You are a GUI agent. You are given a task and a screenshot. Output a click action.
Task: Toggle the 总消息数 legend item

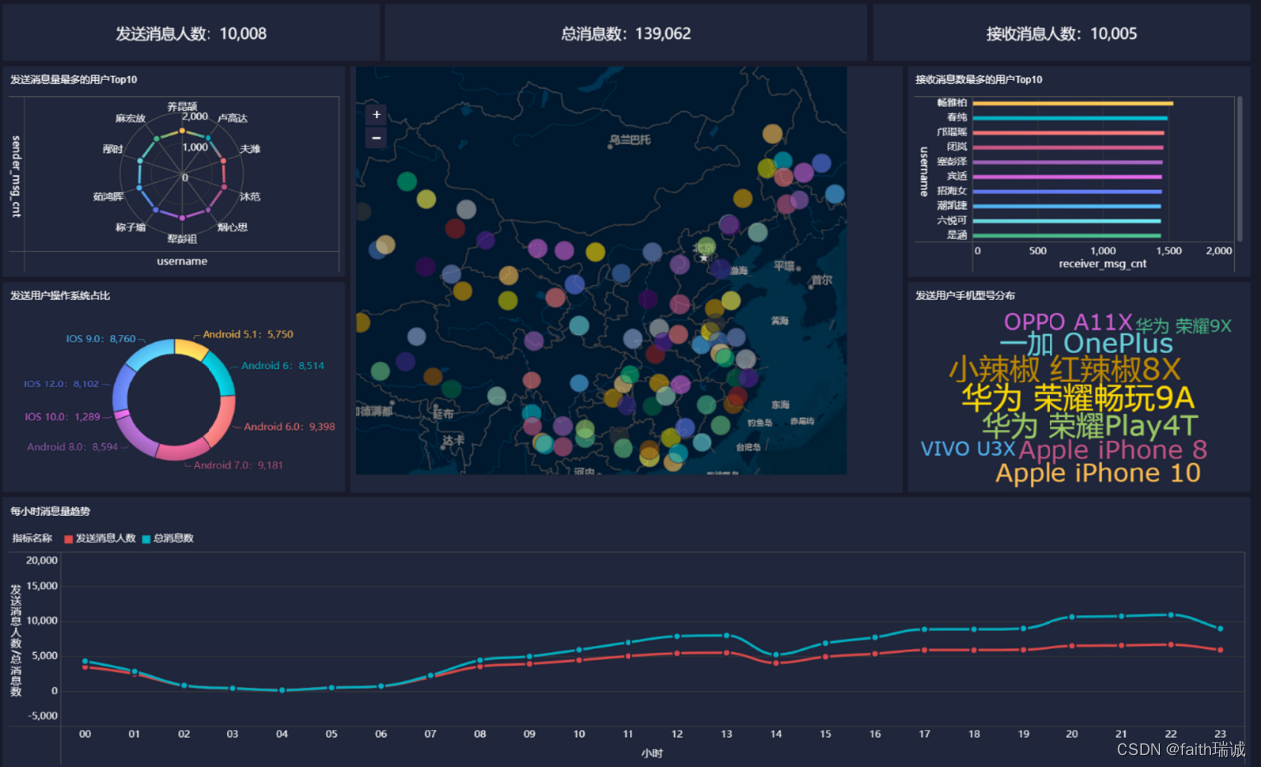point(168,538)
